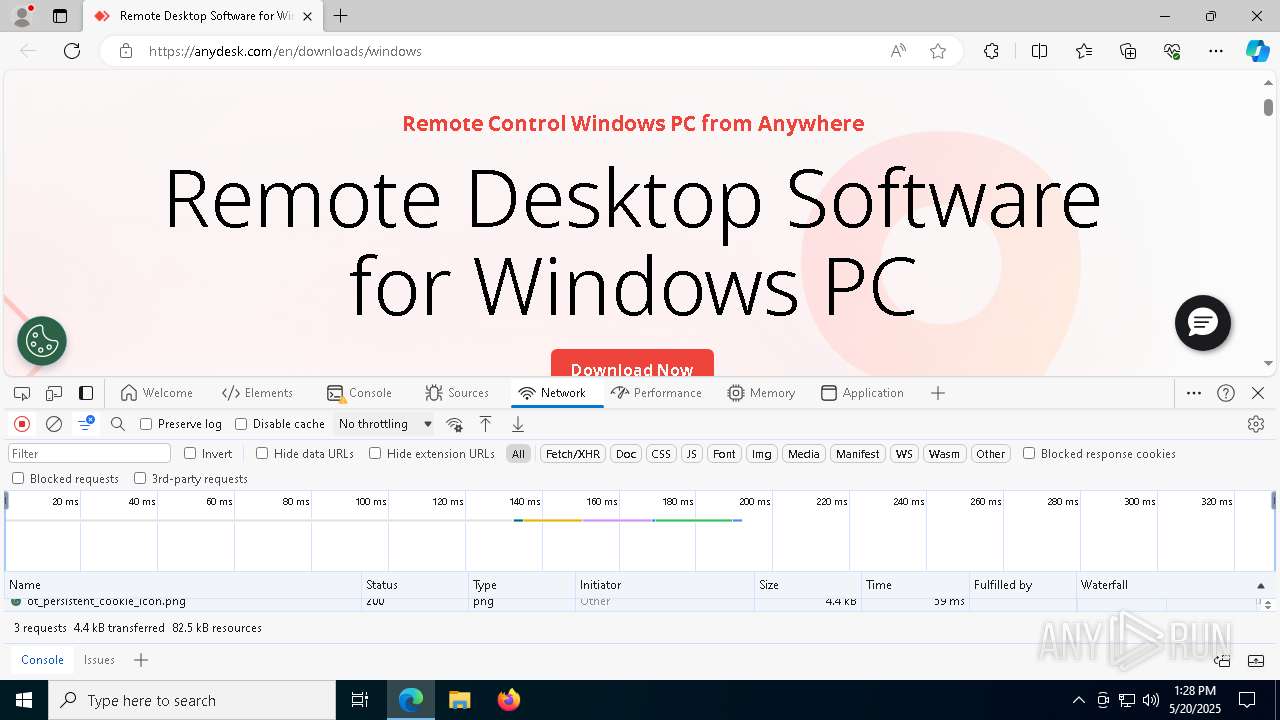Open the Performance tab

point(656,393)
